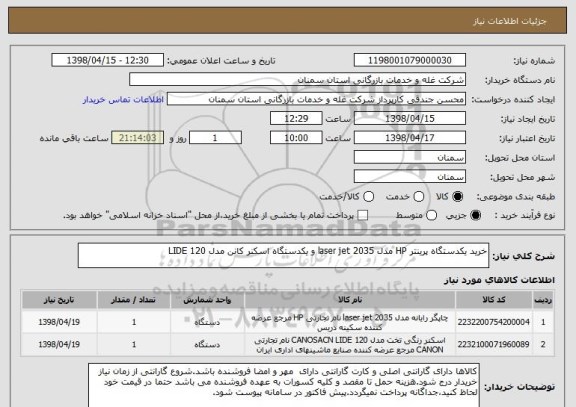Click the quantity cell in the scanner row
The width and height of the screenshot is (576, 407).
[134, 345]
